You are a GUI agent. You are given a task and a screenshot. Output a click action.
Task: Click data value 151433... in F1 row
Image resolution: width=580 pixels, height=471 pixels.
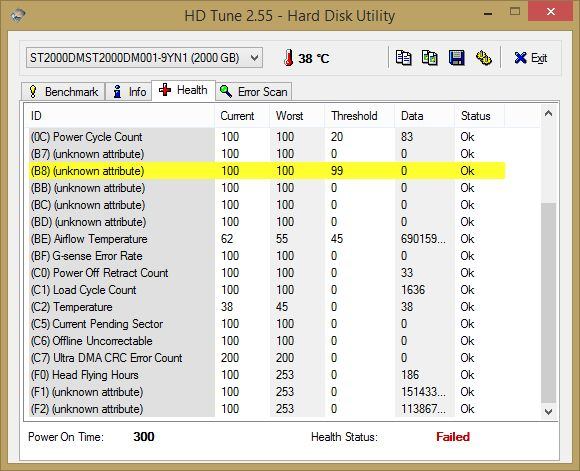[x=424, y=392]
